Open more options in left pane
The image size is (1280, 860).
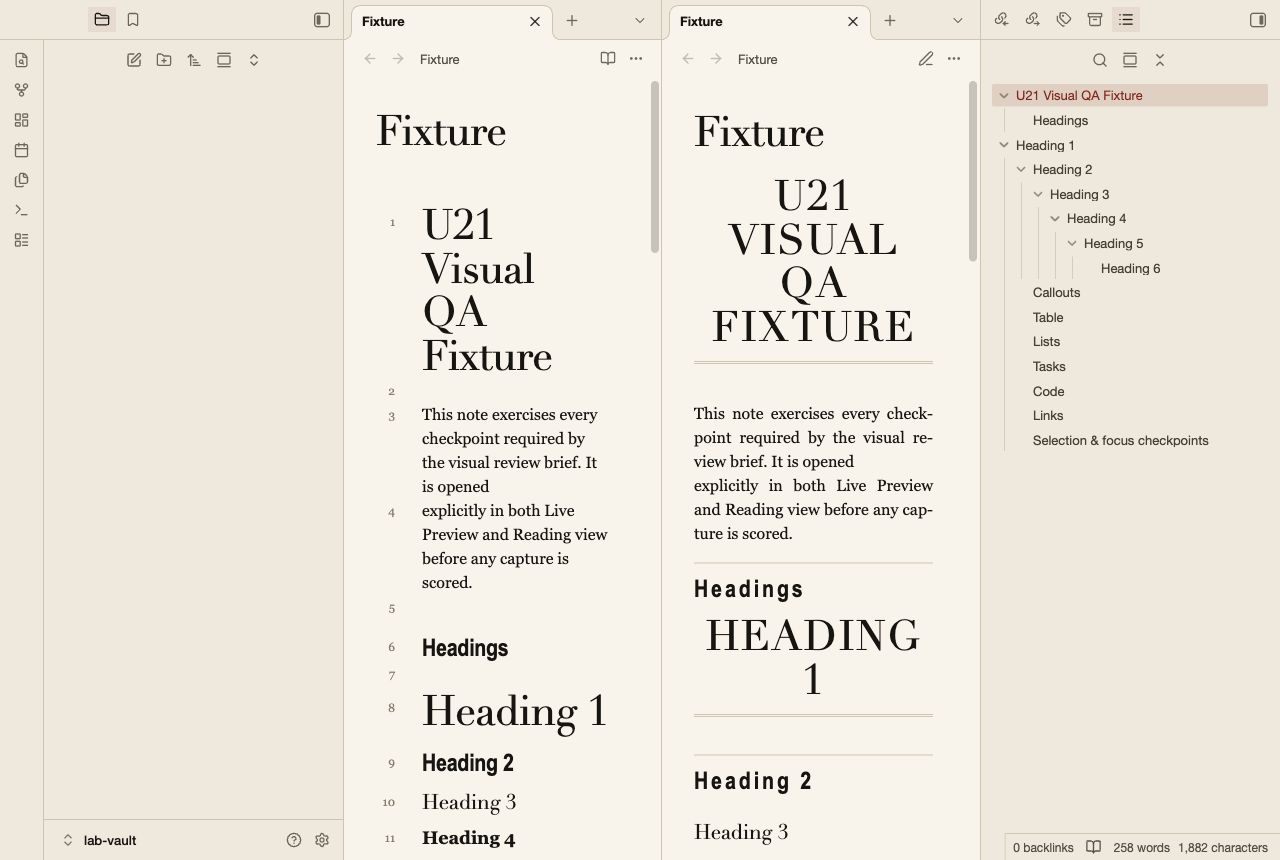pos(636,59)
